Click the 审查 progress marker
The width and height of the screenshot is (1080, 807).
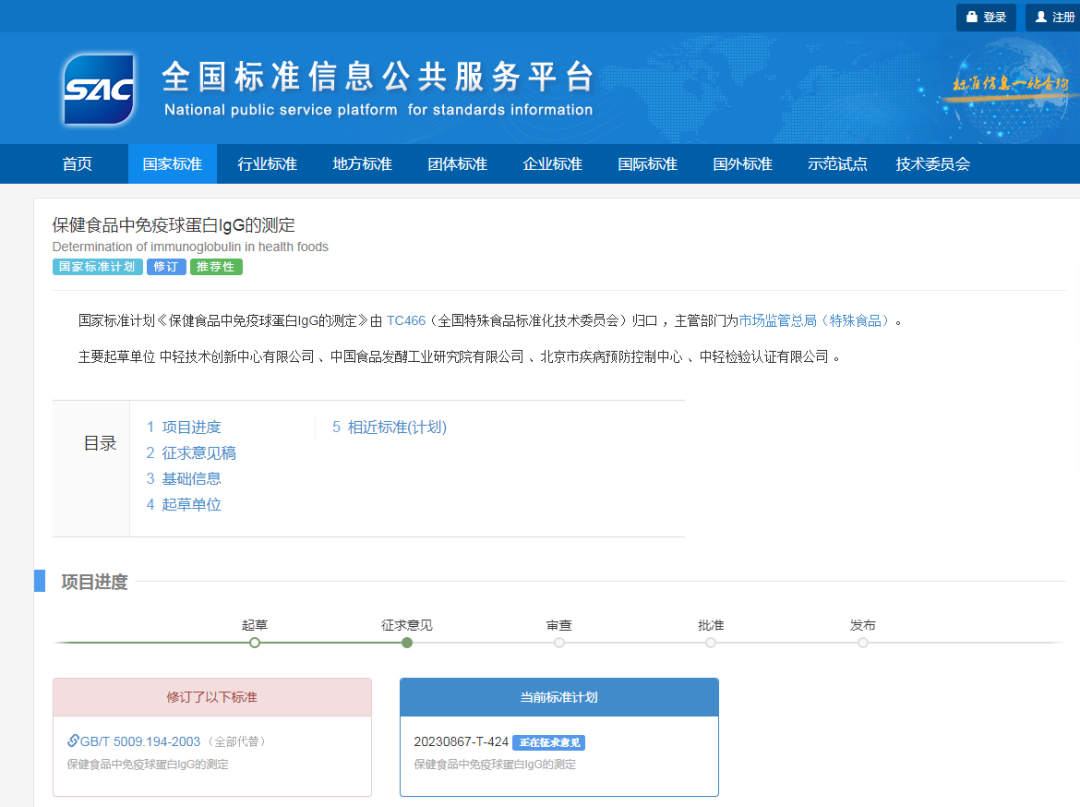[559, 642]
